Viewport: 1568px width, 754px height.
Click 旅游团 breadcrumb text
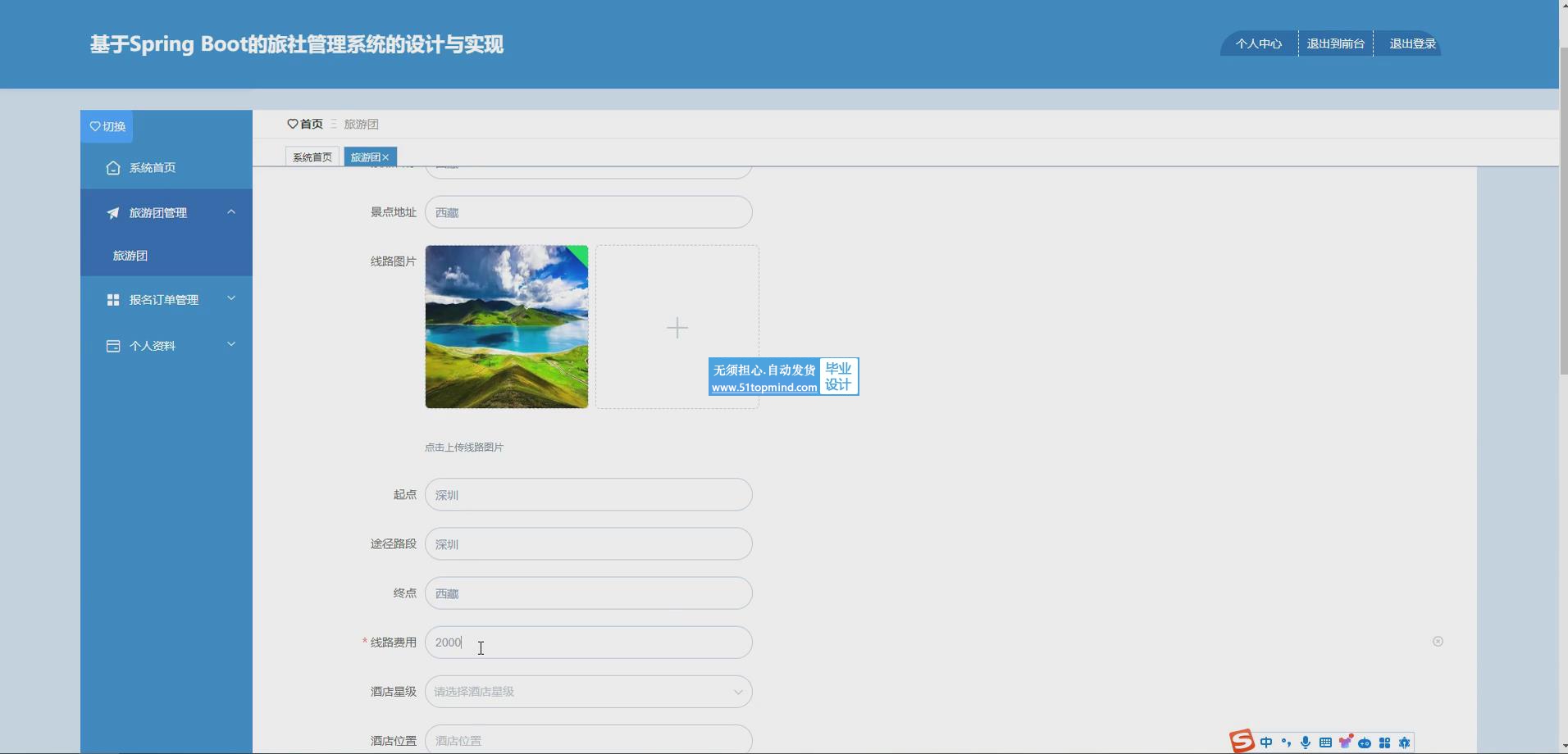click(x=361, y=124)
